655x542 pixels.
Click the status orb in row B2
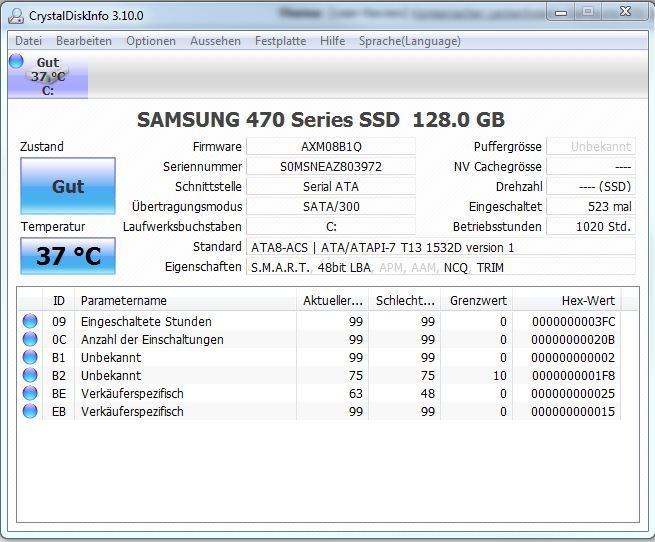(30, 375)
